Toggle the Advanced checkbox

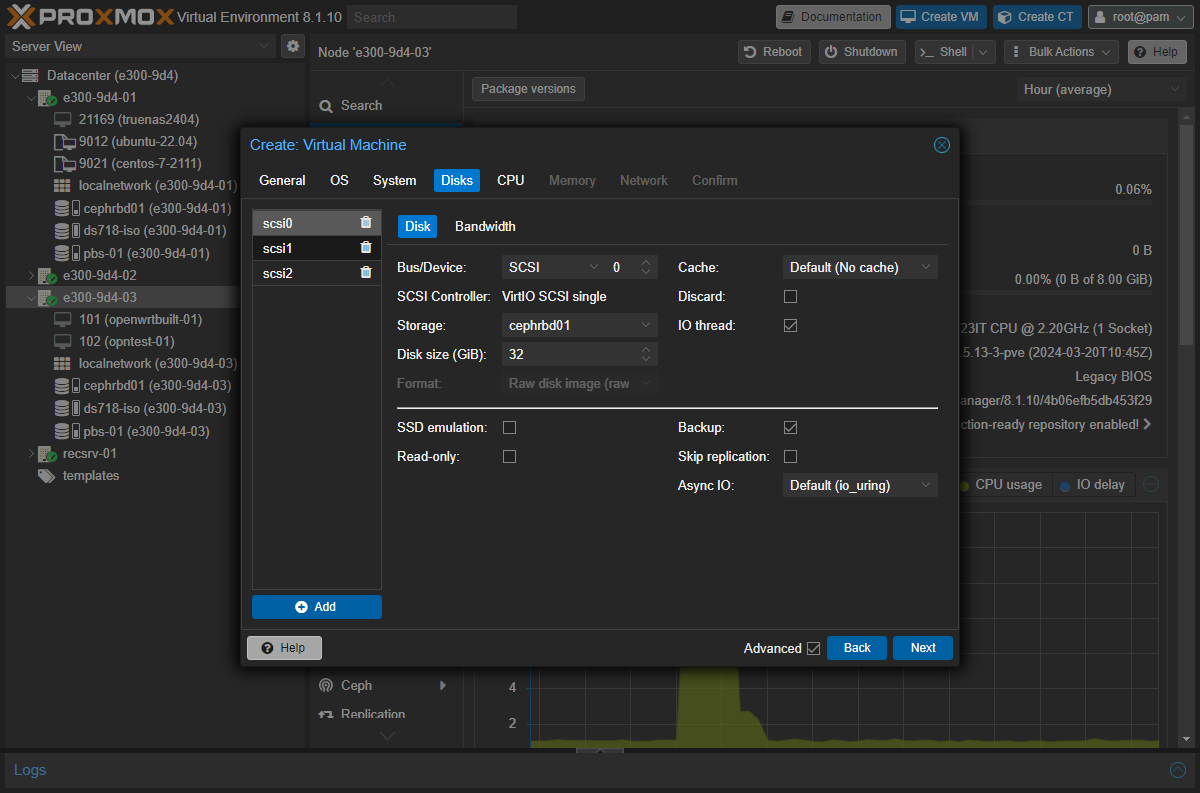click(813, 648)
